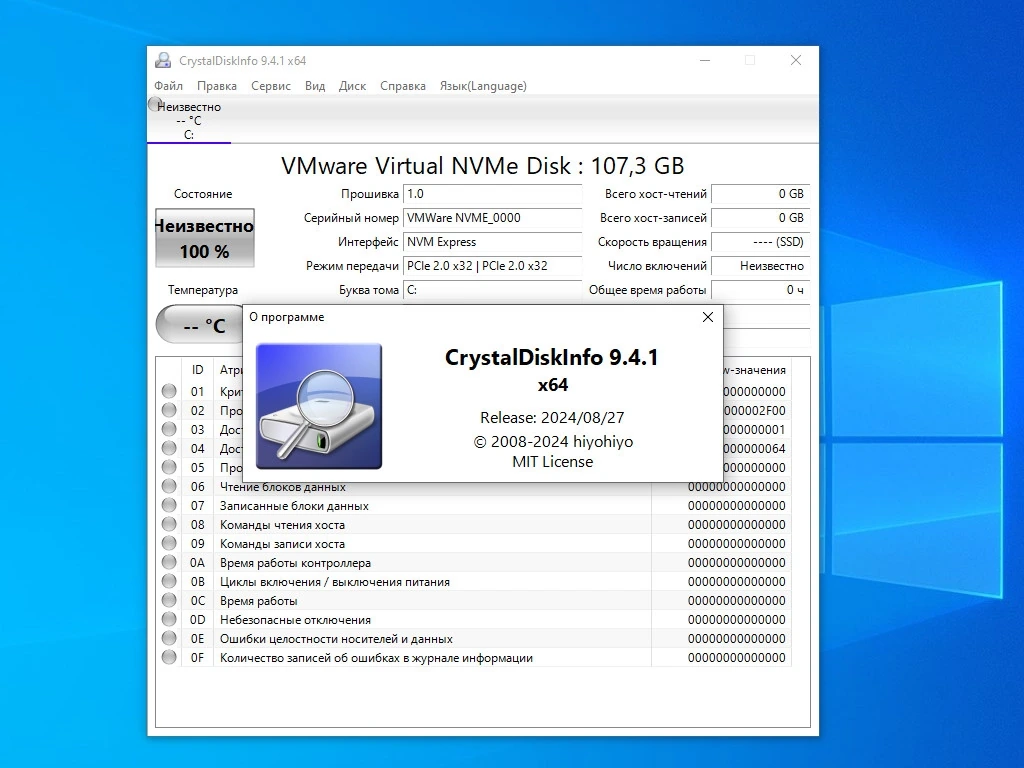Viewport: 1024px width, 768px height.
Task: Select row Время работы контроллера
Action: pyautogui.click(x=474, y=562)
